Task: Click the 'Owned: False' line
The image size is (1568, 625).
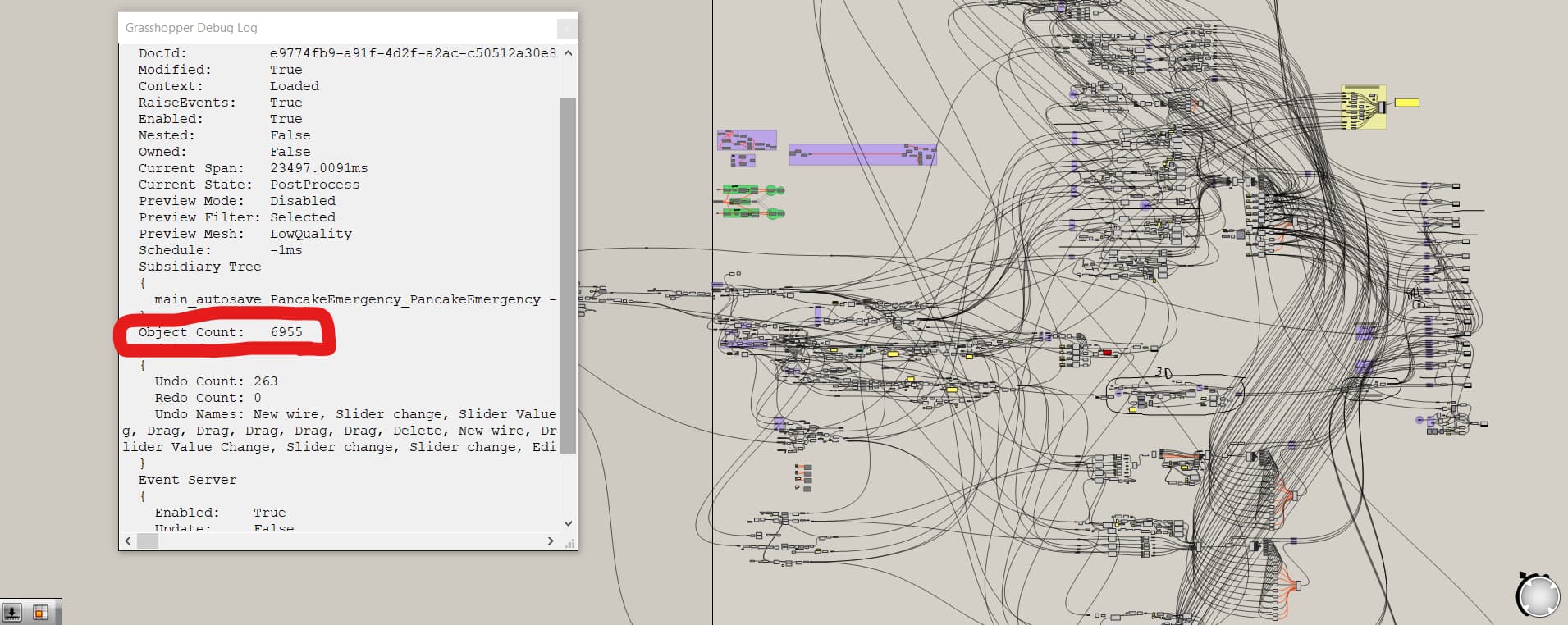Action: click(224, 152)
